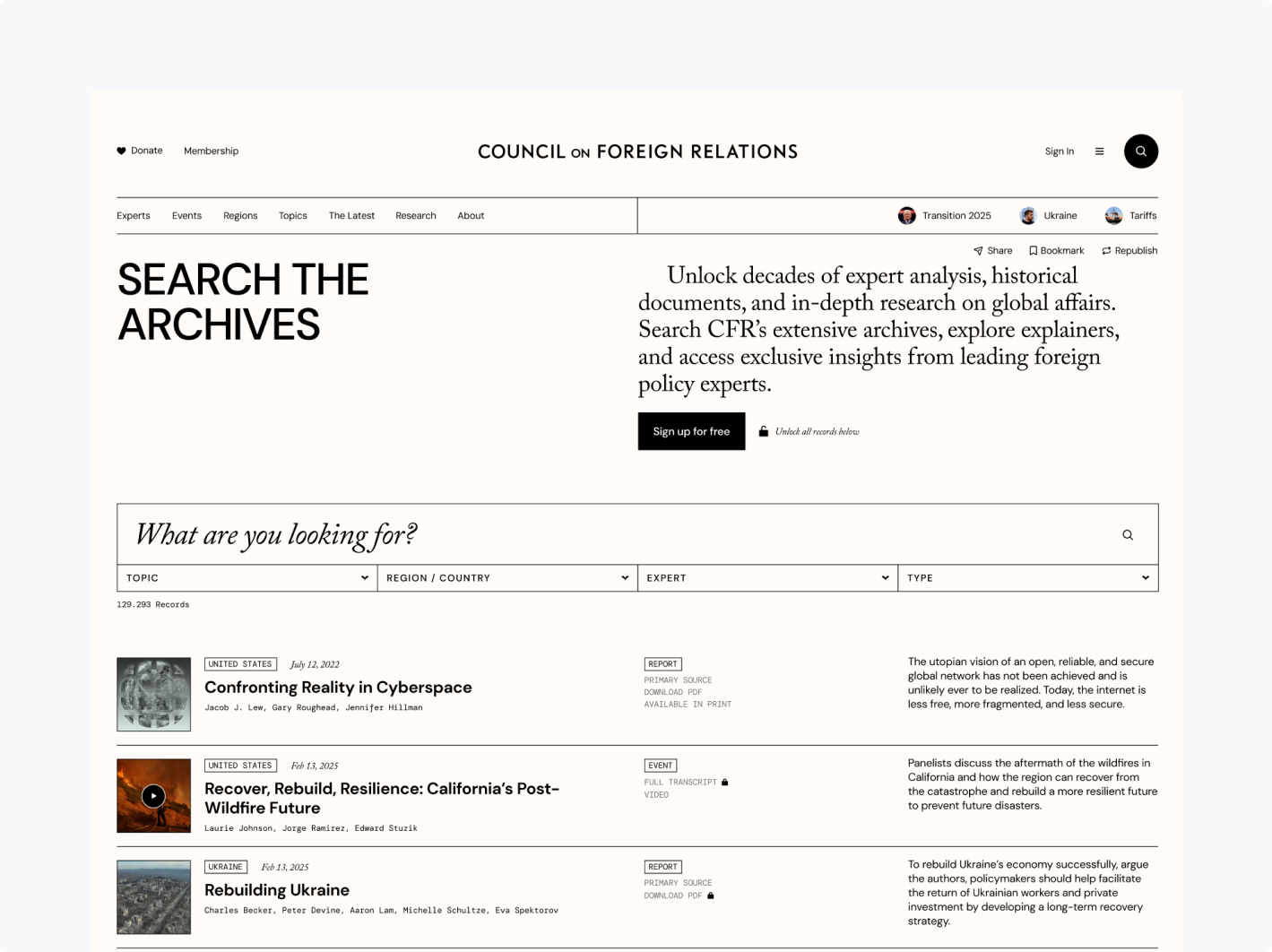Click the Unlock all records below text
This screenshot has height=952, width=1272.
817,432
